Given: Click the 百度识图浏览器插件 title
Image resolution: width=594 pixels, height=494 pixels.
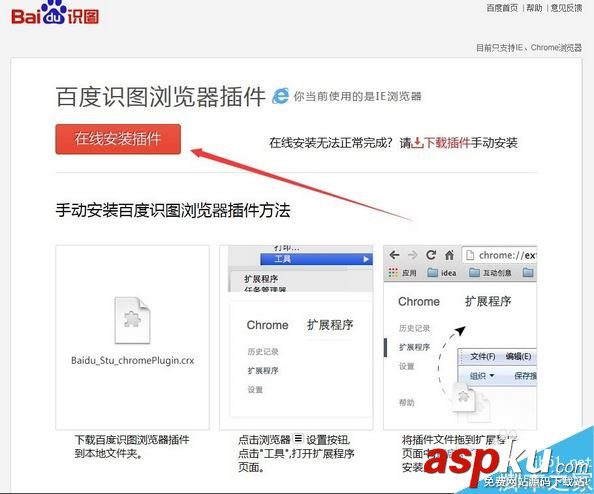Looking at the screenshot, I should click(161, 96).
